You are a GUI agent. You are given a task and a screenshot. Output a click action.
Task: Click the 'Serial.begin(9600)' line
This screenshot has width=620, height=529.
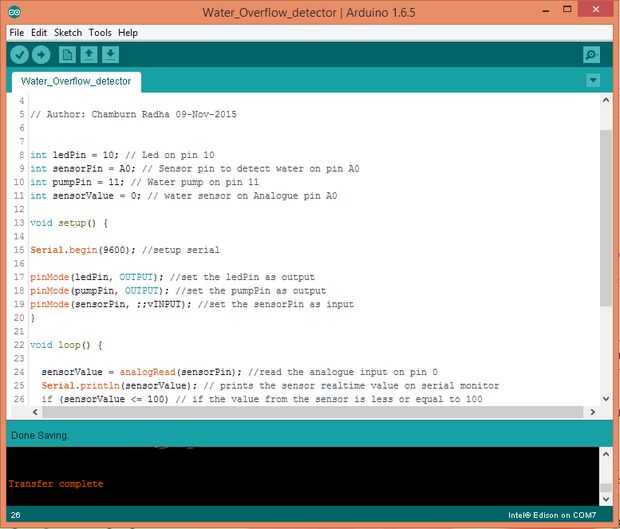pos(125,250)
